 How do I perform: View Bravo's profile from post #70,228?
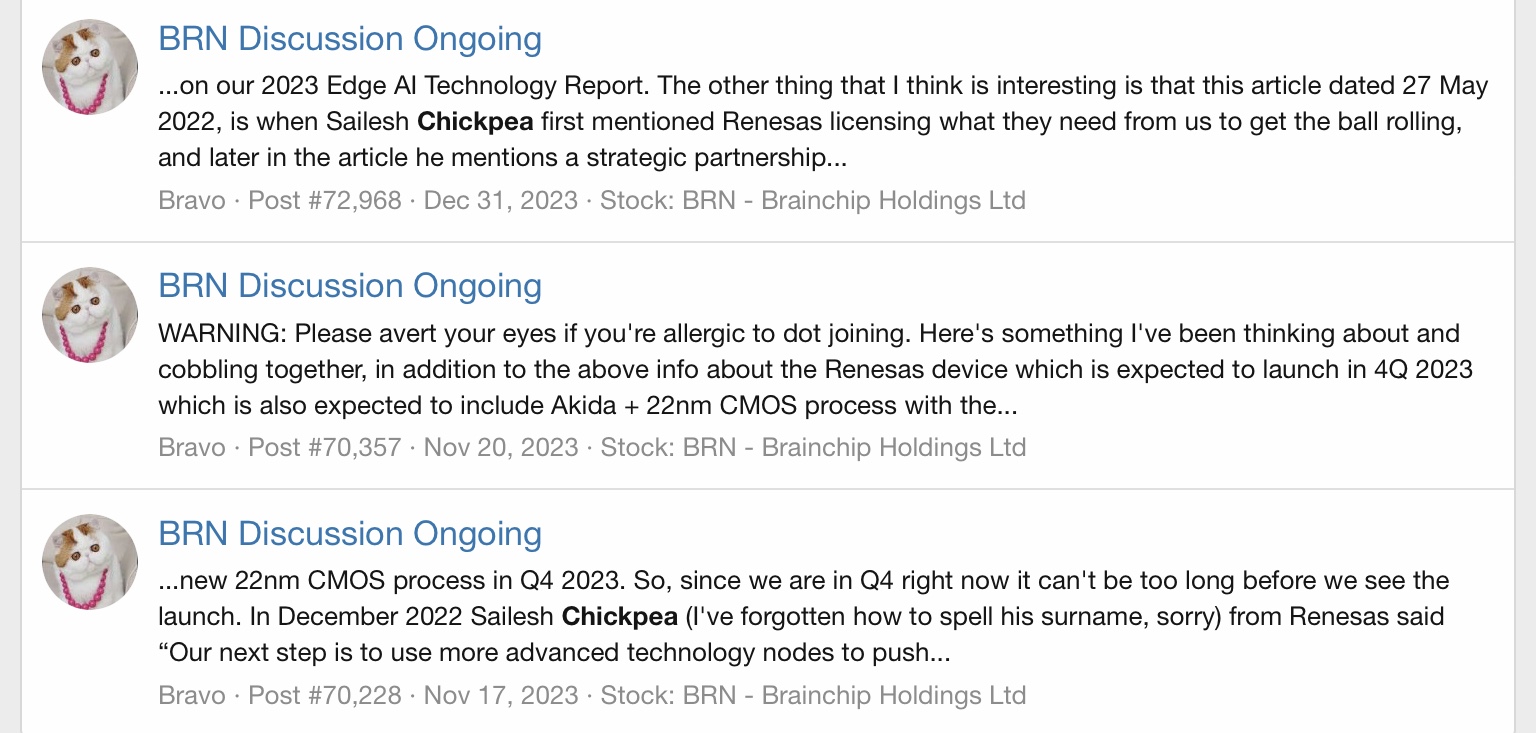(x=191, y=695)
